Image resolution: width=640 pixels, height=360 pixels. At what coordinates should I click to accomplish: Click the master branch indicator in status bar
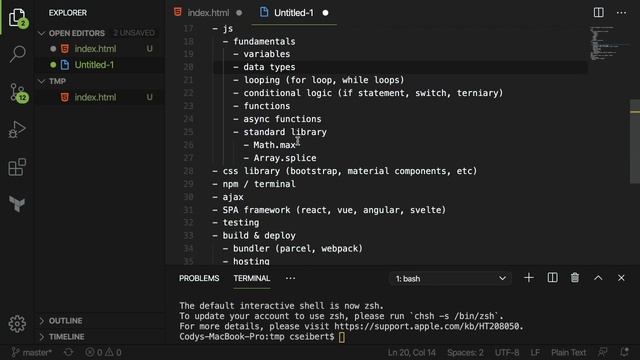tap(32, 352)
